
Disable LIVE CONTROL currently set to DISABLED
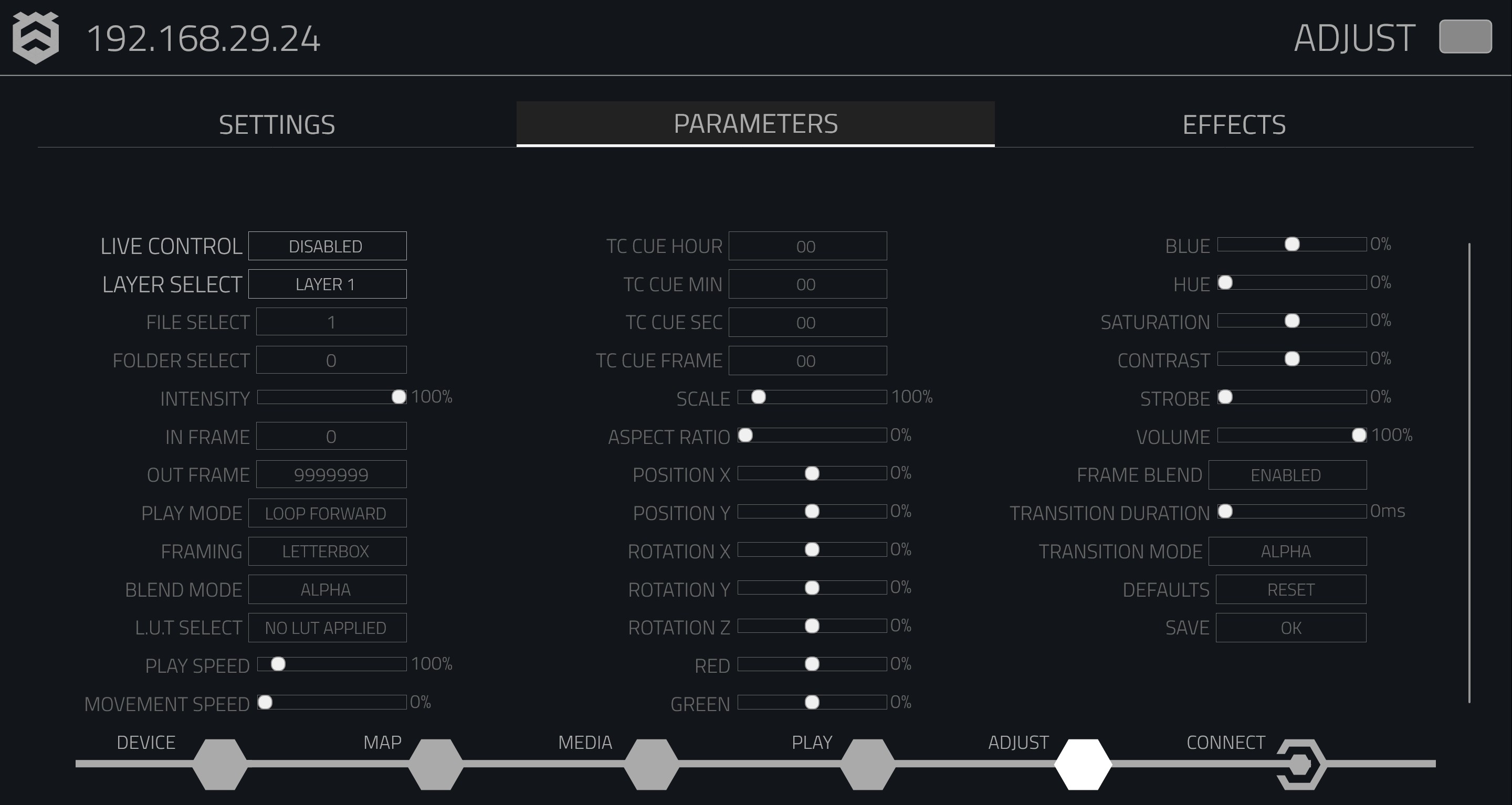pyautogui.click(x=326, y=246)
